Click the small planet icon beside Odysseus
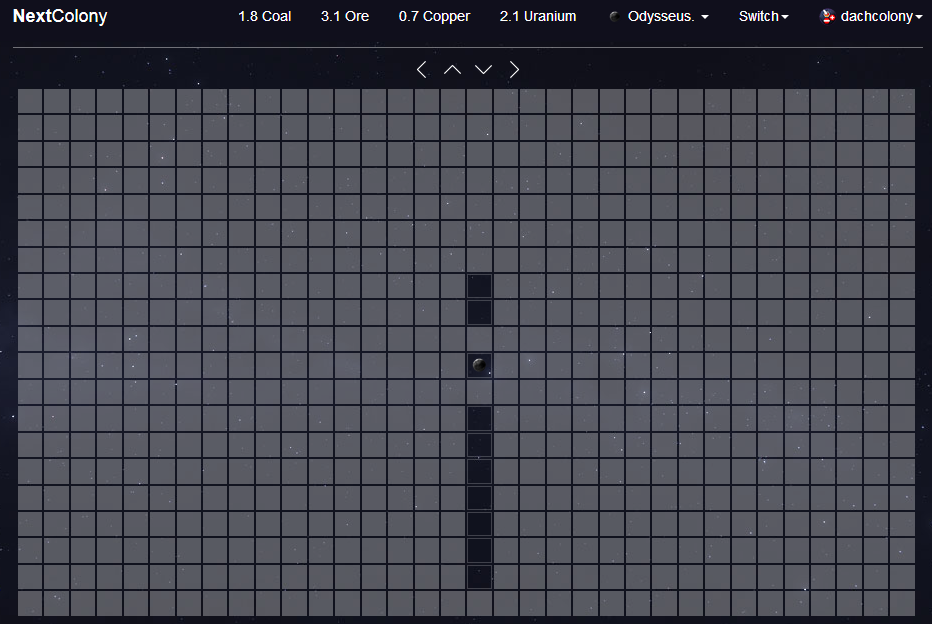 (x=615, y=17)
